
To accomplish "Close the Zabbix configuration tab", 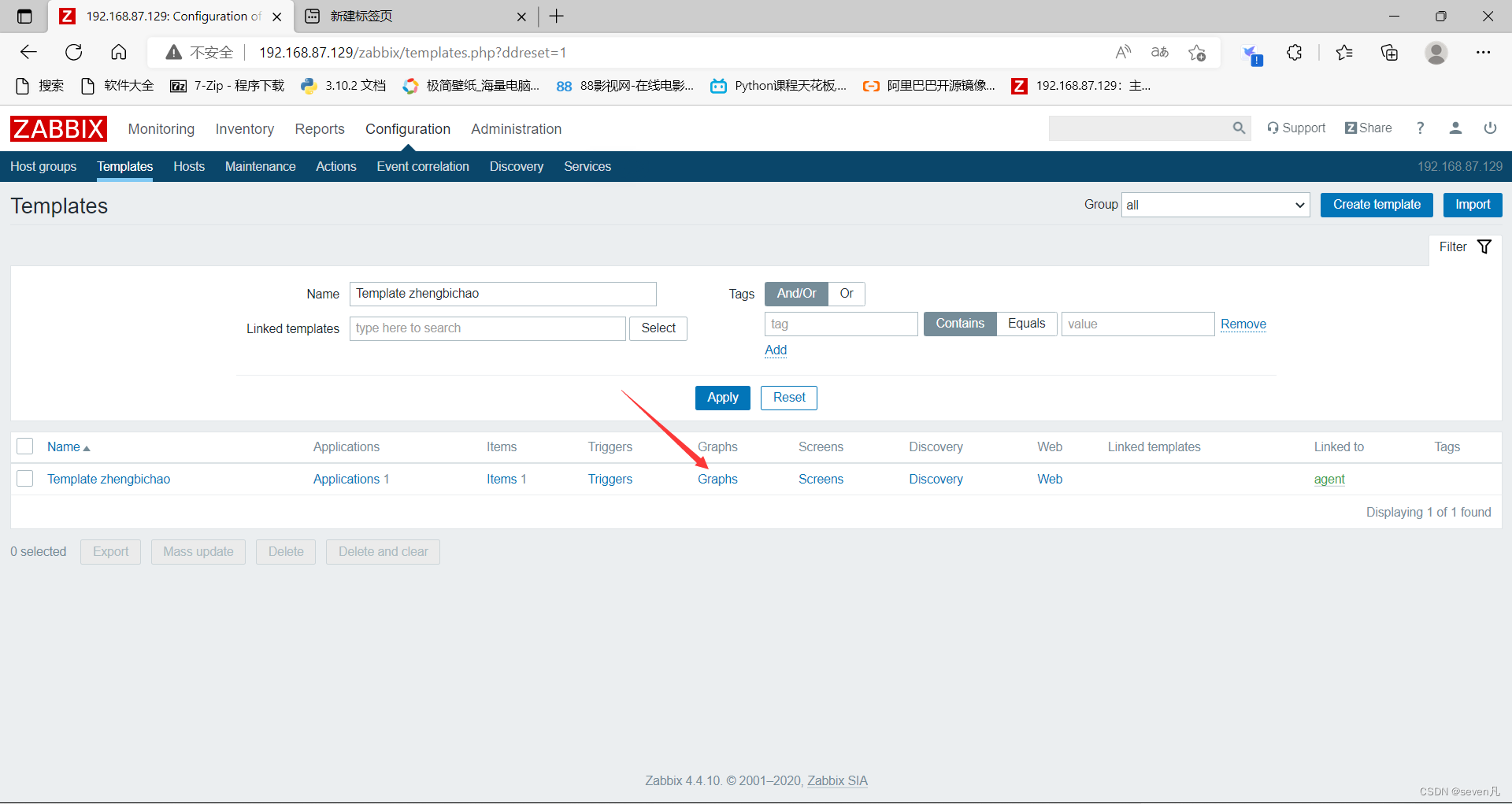I will [277, 17].
